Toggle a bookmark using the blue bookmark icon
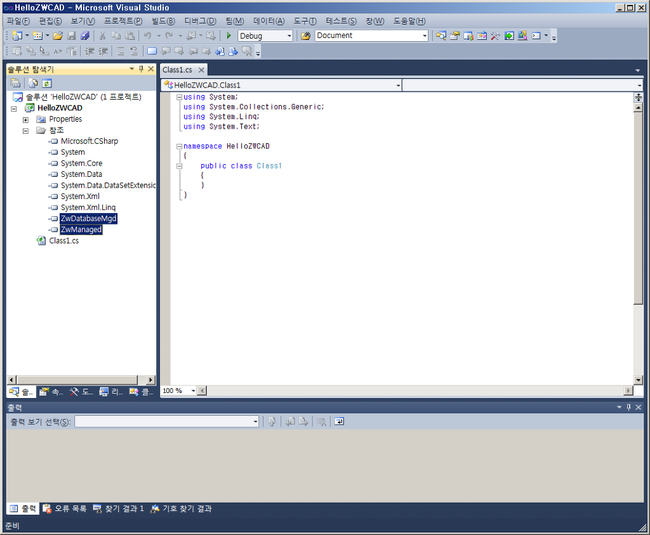This screenshot has width=650, height=535. 152,51
